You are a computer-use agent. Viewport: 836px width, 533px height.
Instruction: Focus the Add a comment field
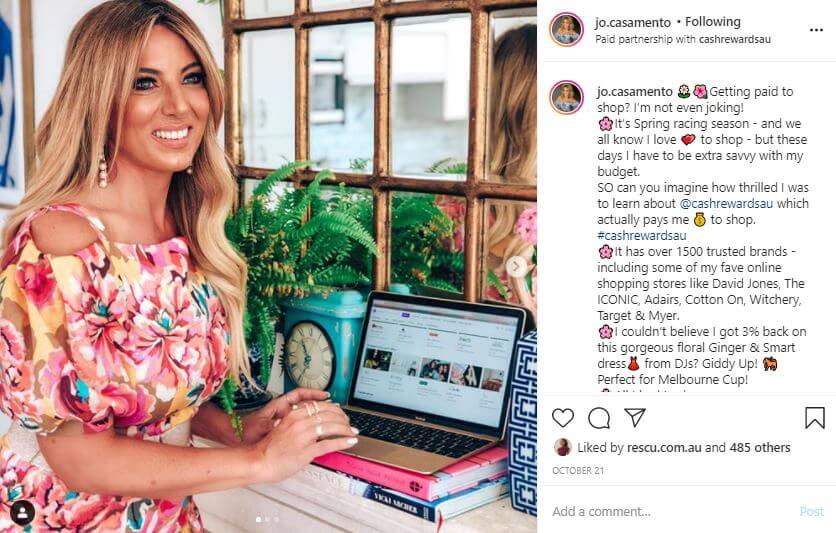click(672, 512)
